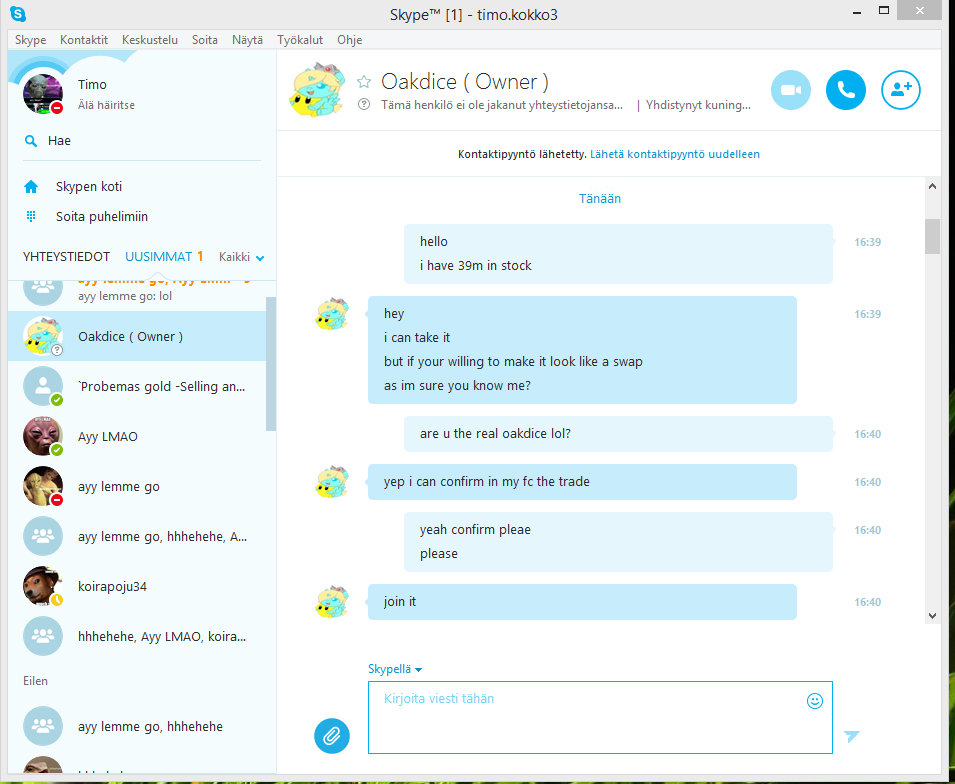Image resolution: width=955 pixels, height=784 pixels.
Task: Click the Skype logo in title bar
Action: coord(18,13)
